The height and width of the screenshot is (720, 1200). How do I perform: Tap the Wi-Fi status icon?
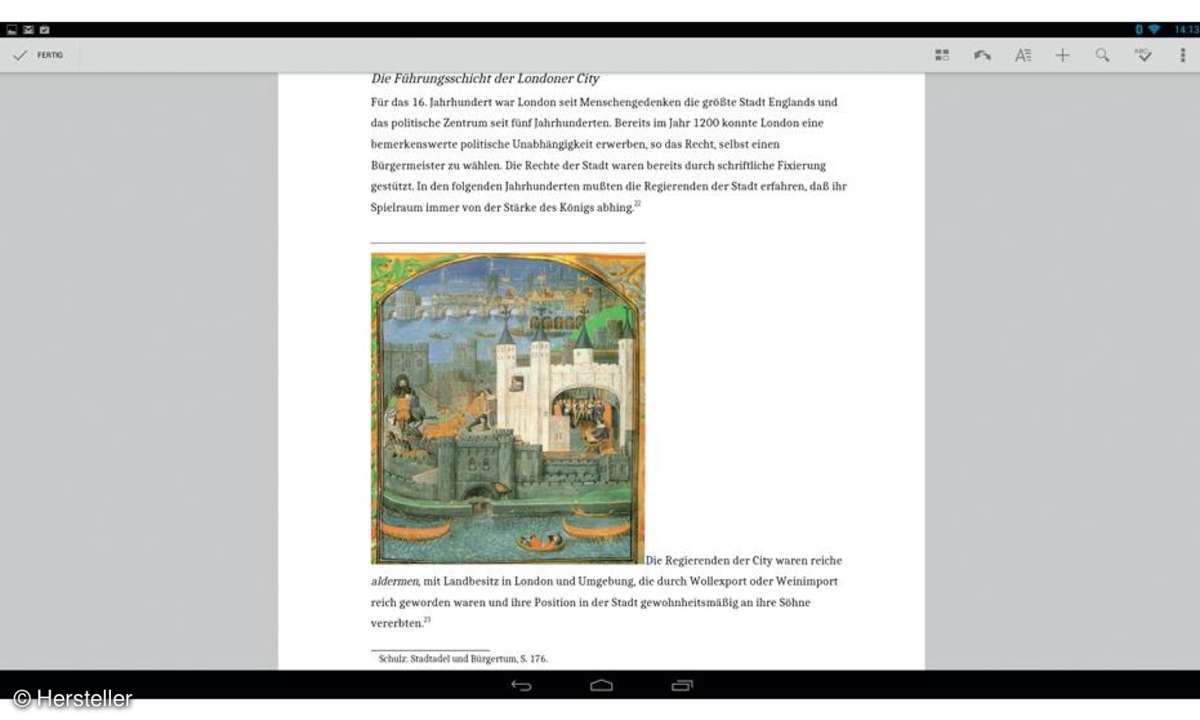(1156, 30)
